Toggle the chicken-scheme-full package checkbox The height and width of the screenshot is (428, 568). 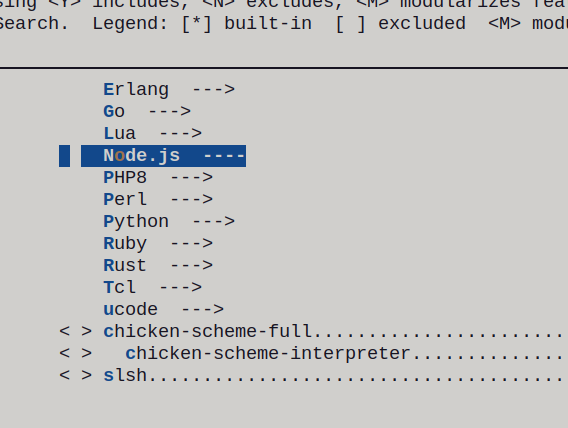point(75,332)
